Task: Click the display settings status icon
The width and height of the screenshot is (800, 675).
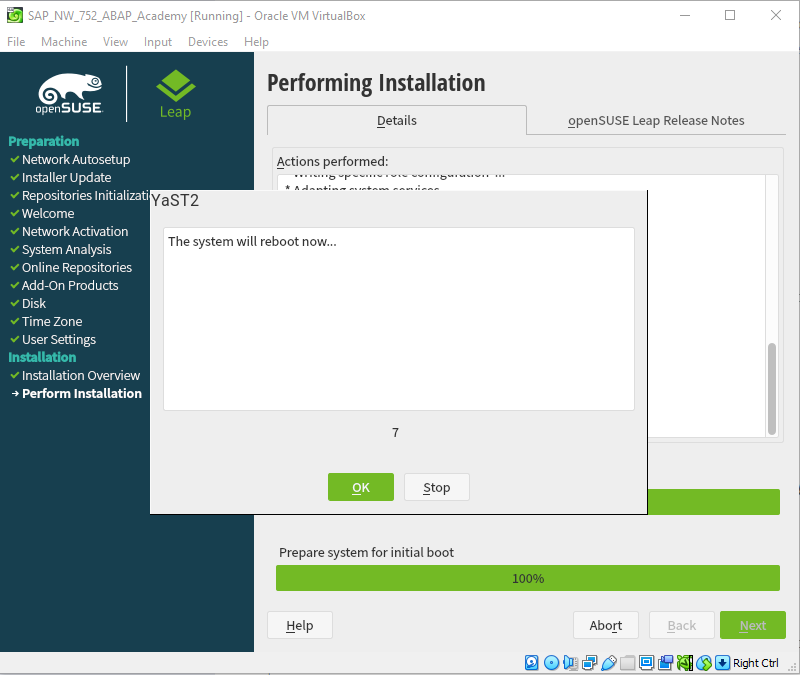Action: [x=646, y=663]
